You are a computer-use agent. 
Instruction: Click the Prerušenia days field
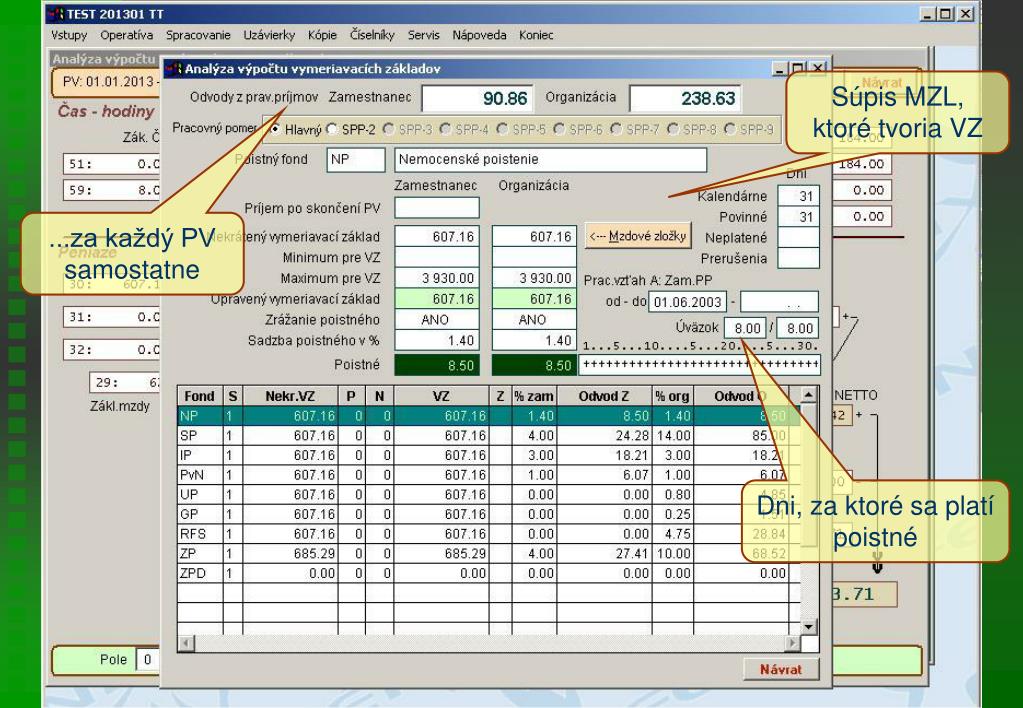click(x=799, y=258)
